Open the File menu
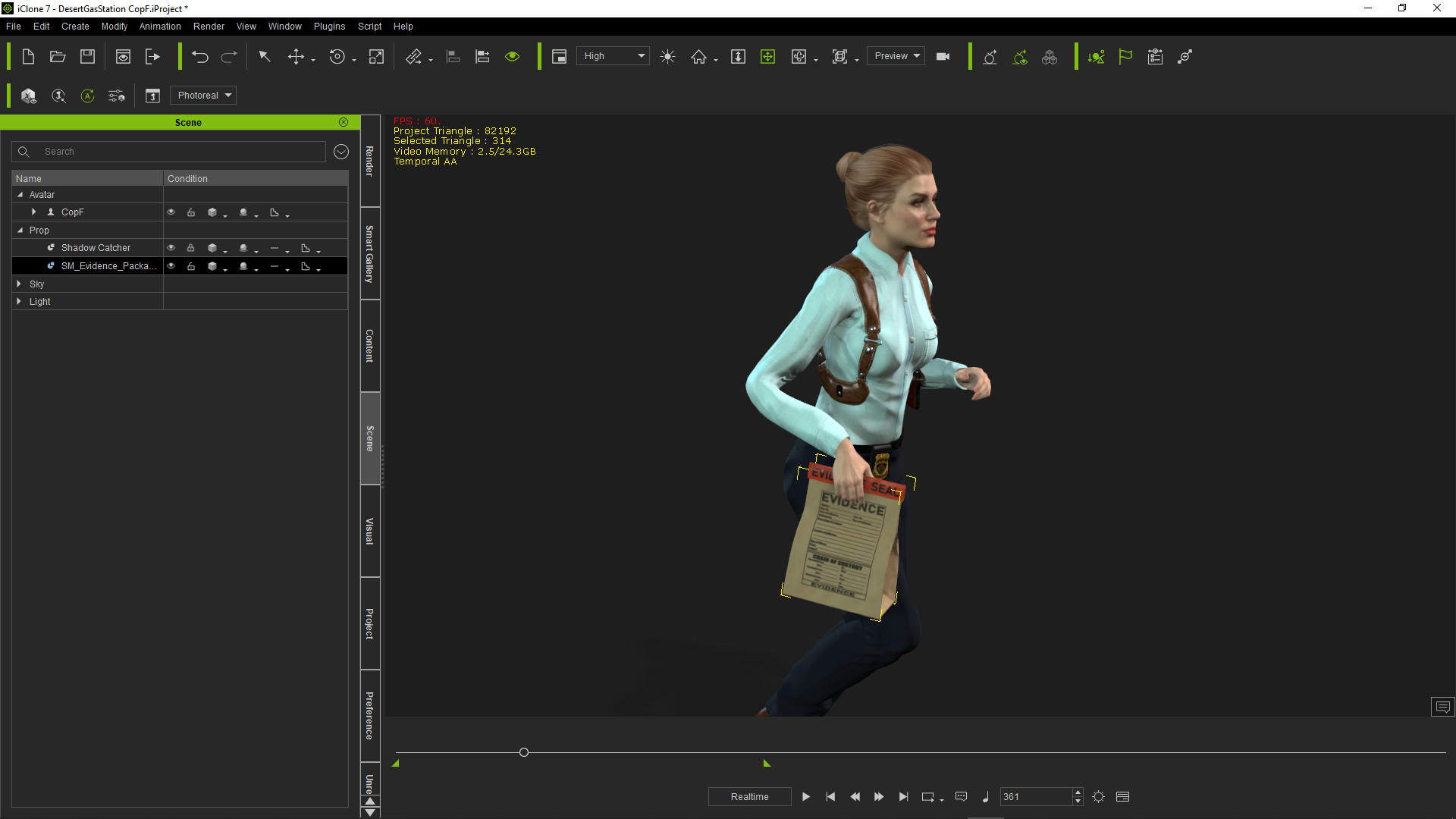Image resolution: width=1456 pixels, height=819 pixels. (14, 27)
